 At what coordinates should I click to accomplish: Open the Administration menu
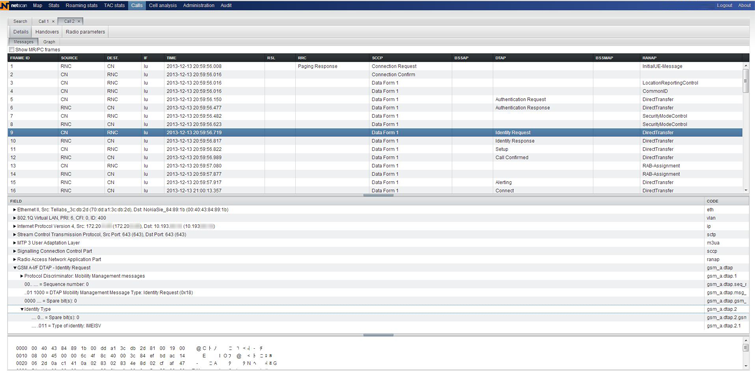199,5
